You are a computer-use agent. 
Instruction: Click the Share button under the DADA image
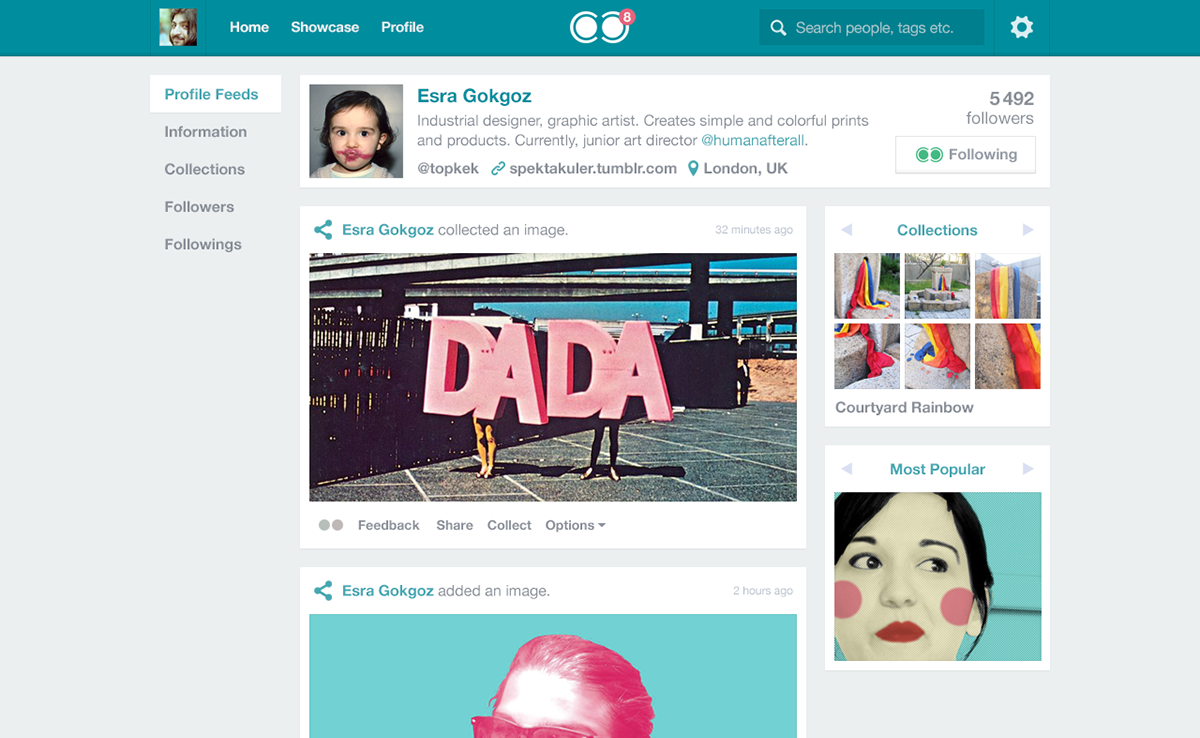point(454,525)
